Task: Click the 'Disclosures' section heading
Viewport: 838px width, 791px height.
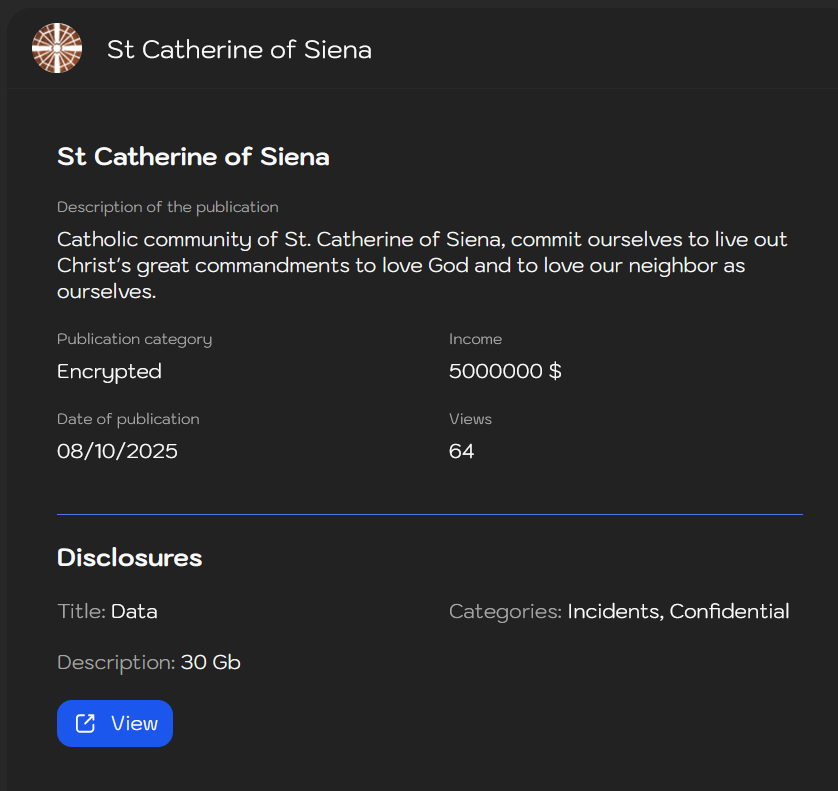Action: click(x=129, y=558)
